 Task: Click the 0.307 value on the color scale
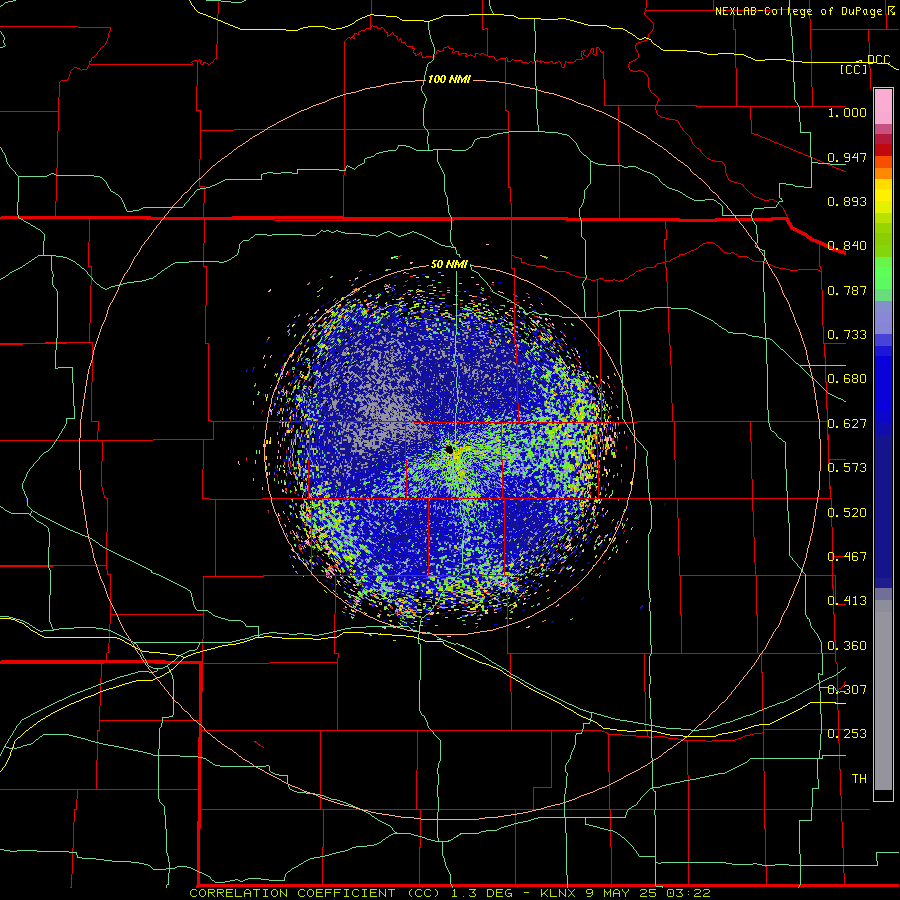847,690
